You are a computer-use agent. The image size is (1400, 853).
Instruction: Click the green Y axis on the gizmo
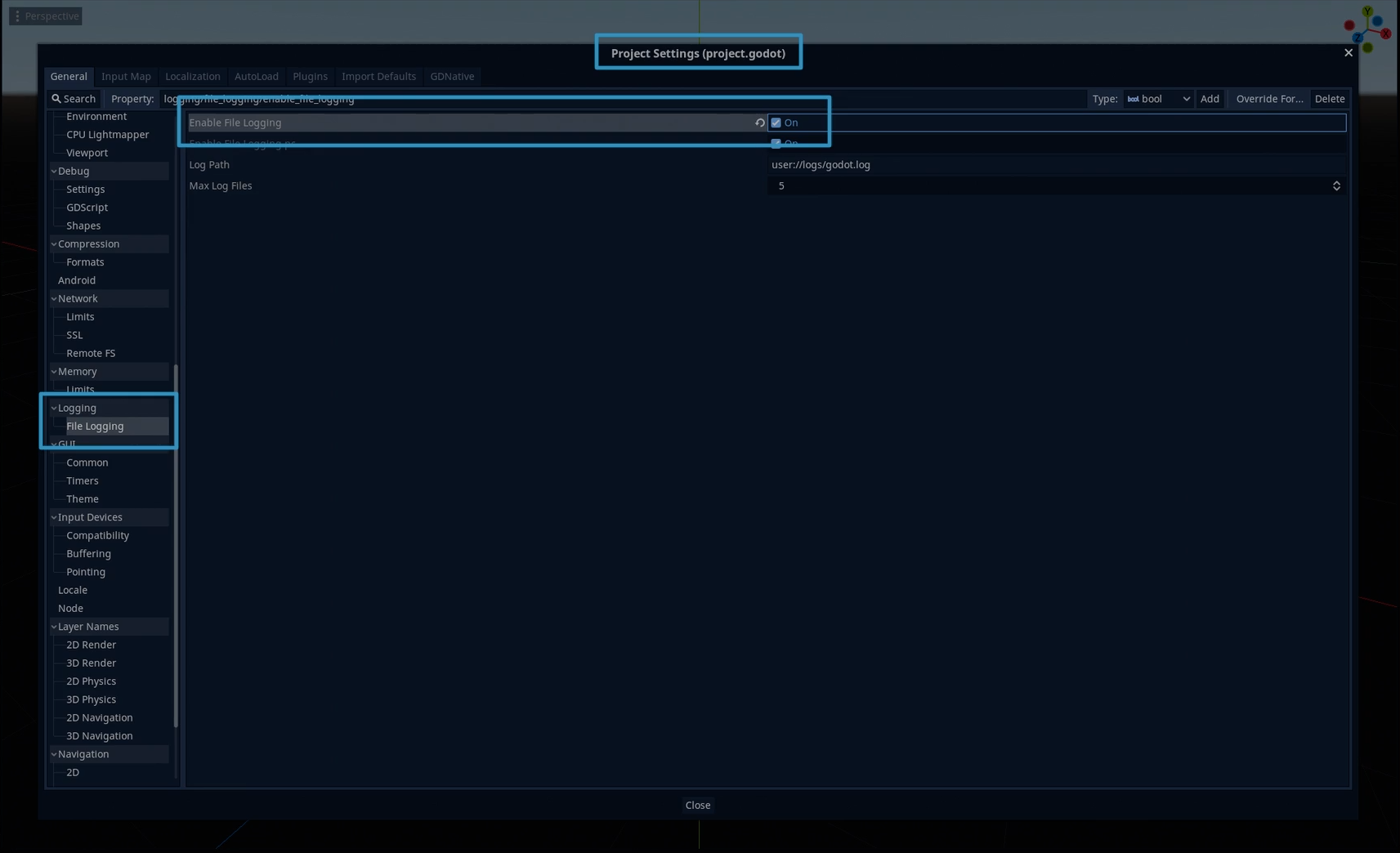click(x=1367, y=12)
